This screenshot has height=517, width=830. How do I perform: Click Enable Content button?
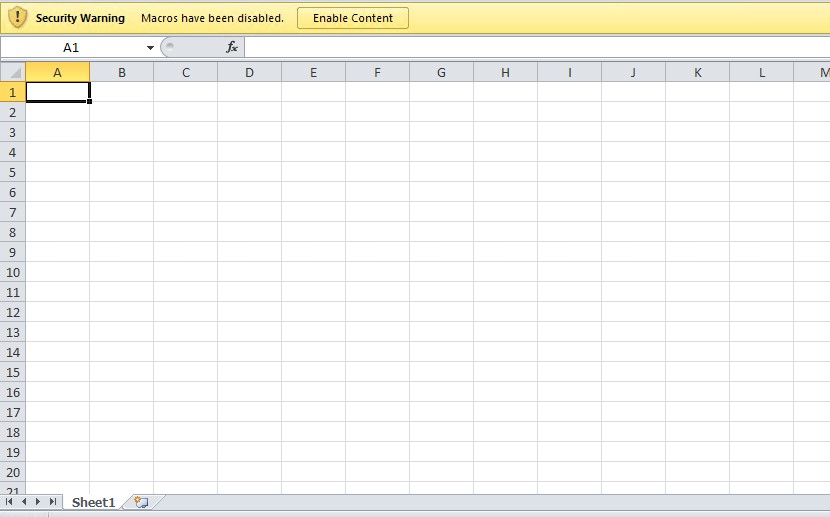point(352,18)
